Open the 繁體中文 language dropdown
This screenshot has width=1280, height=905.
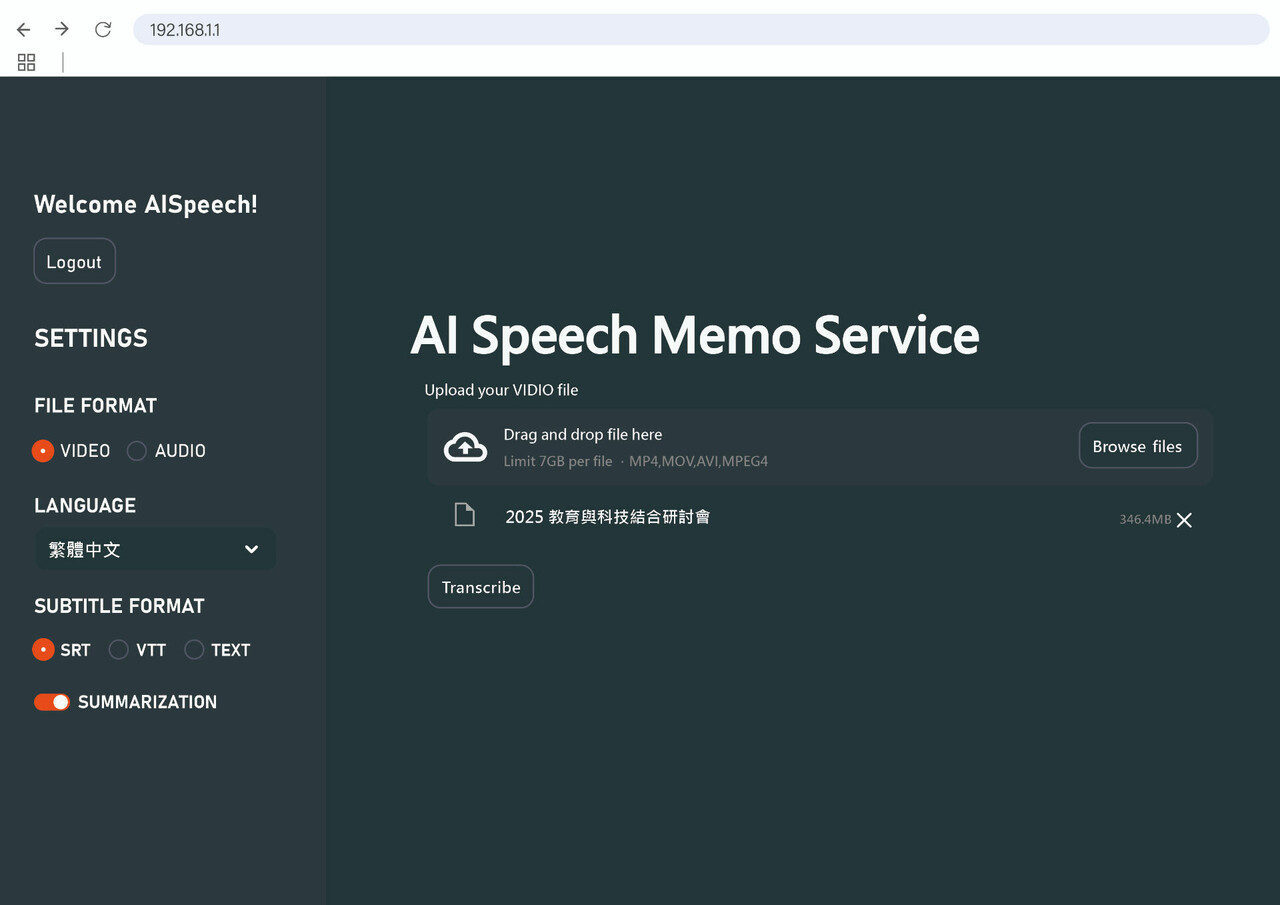click(155, 549)
